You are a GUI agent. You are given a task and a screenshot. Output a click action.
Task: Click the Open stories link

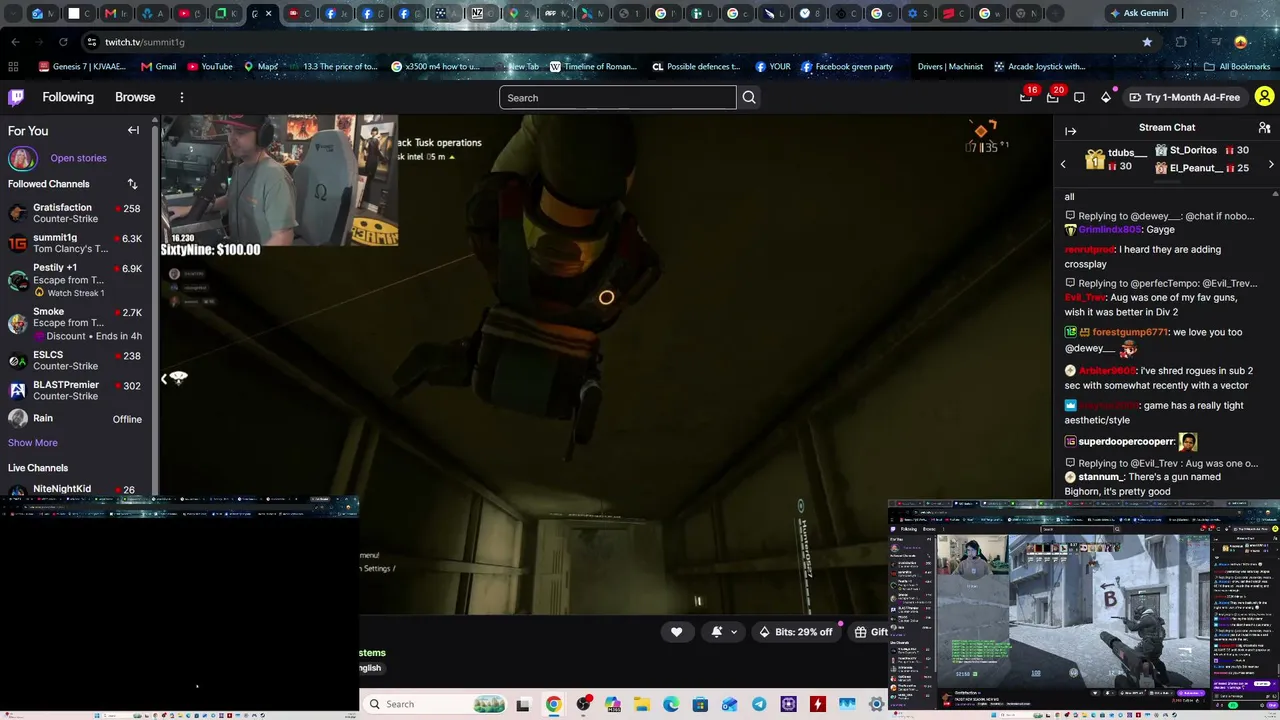click(78, 158)
